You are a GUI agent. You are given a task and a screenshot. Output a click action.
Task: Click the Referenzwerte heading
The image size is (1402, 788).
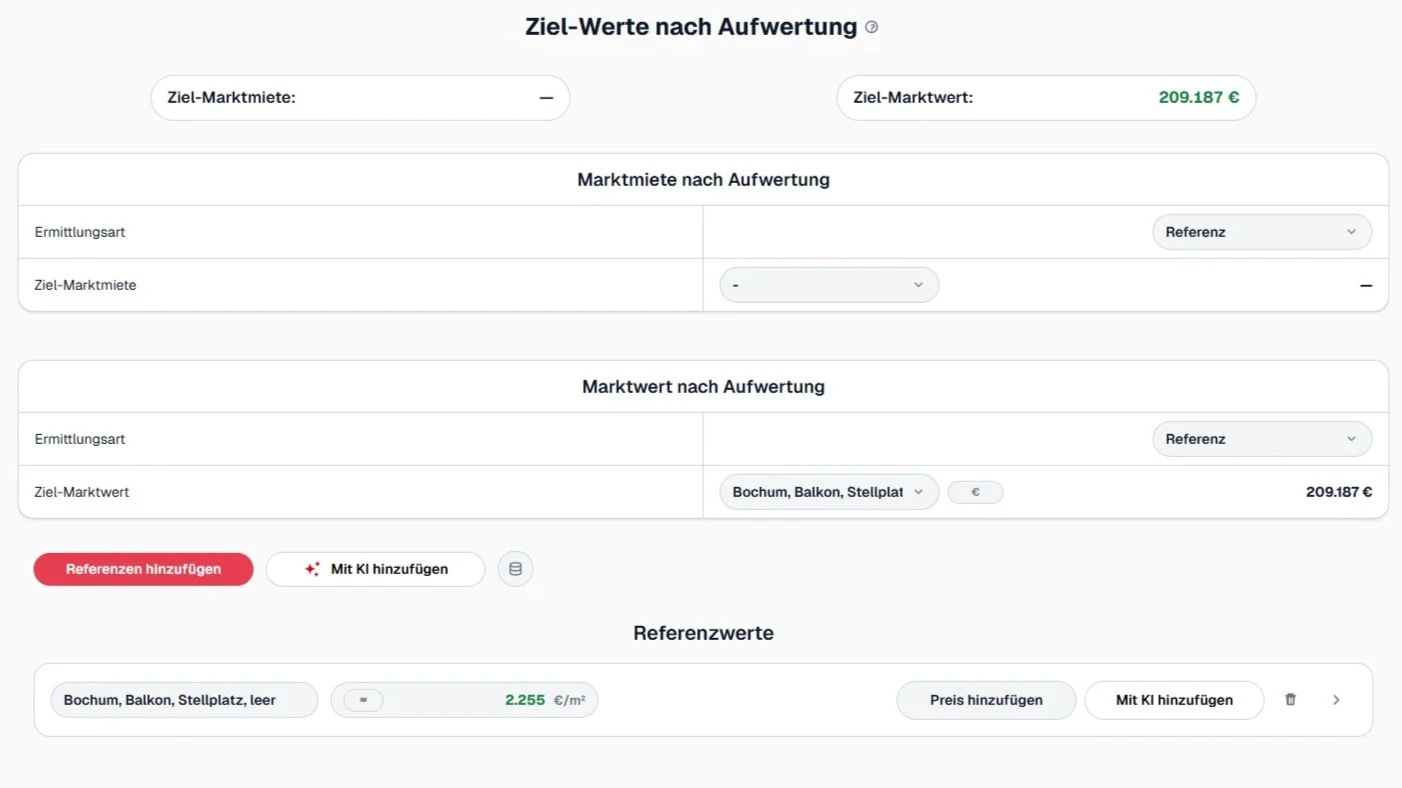[703, 633]
